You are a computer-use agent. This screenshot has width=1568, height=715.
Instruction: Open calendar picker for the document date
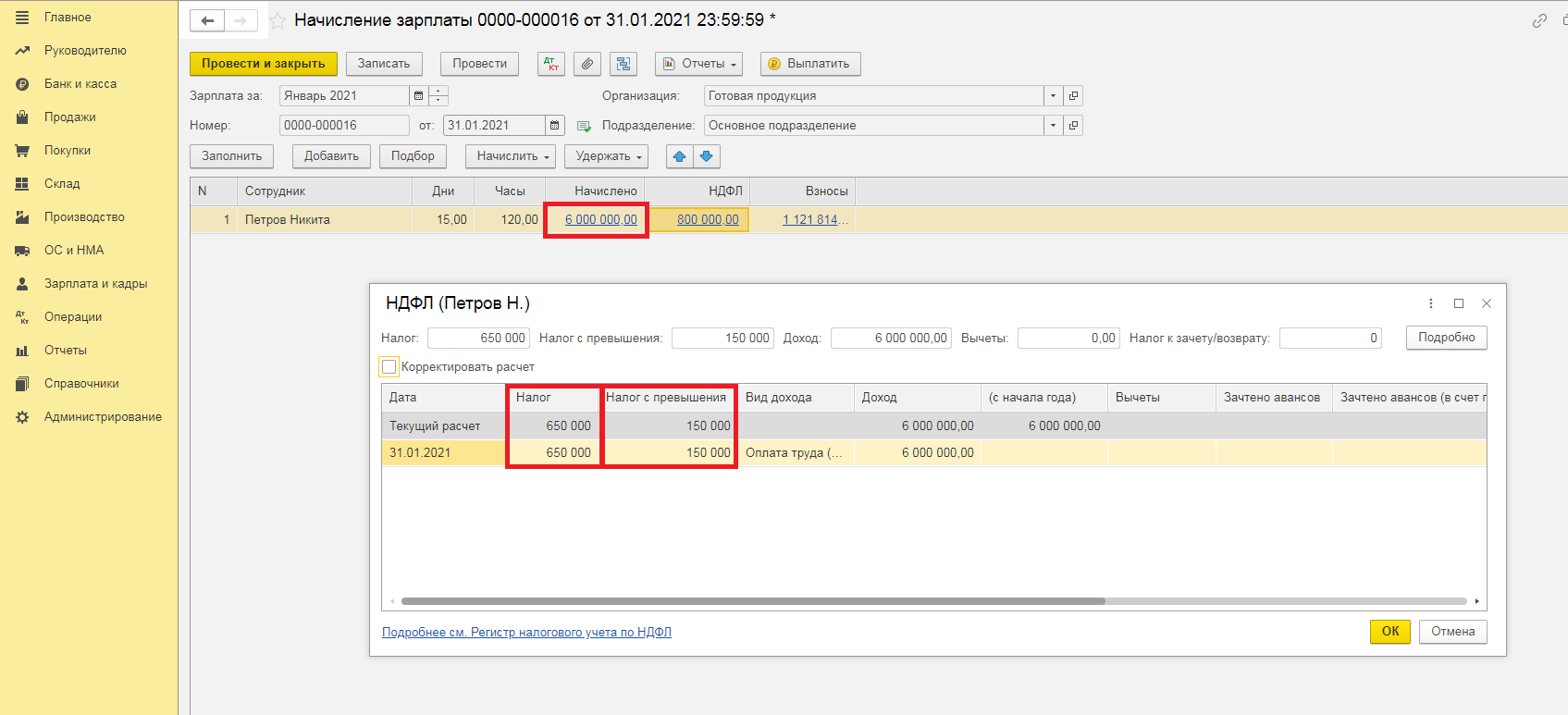554,126
